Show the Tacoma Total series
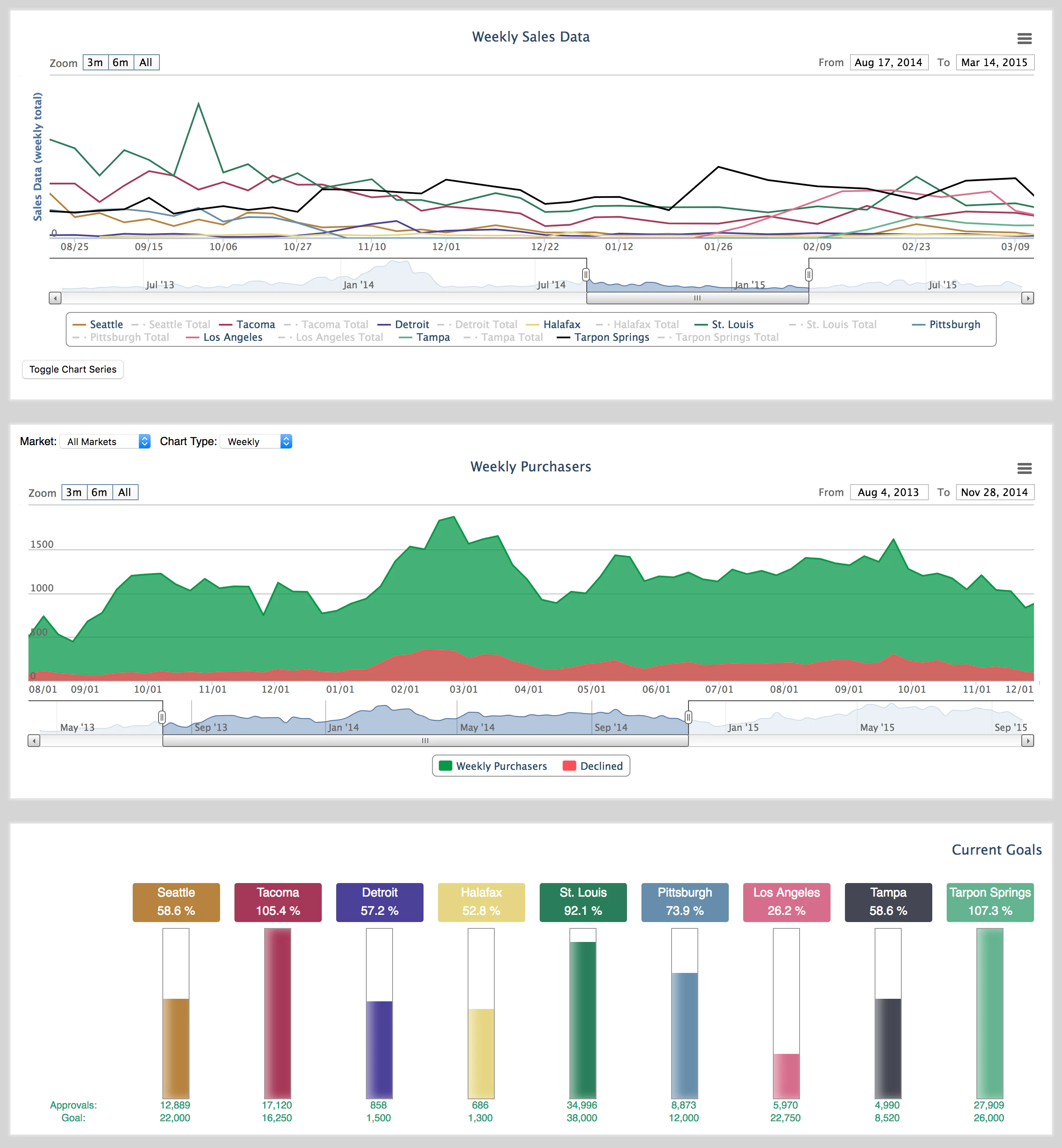 (x=334, y=325)
